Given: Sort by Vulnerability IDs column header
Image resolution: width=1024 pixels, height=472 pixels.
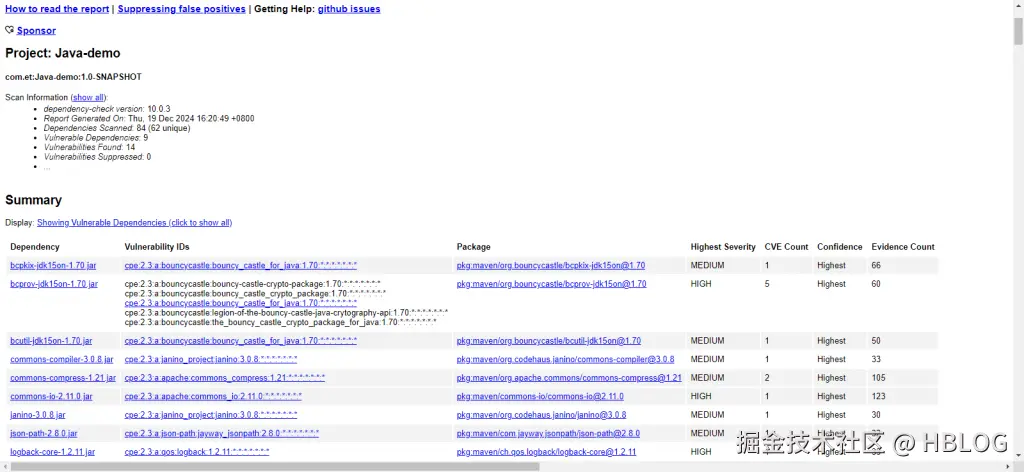Looking at the screenshot, I should point(157,247).
